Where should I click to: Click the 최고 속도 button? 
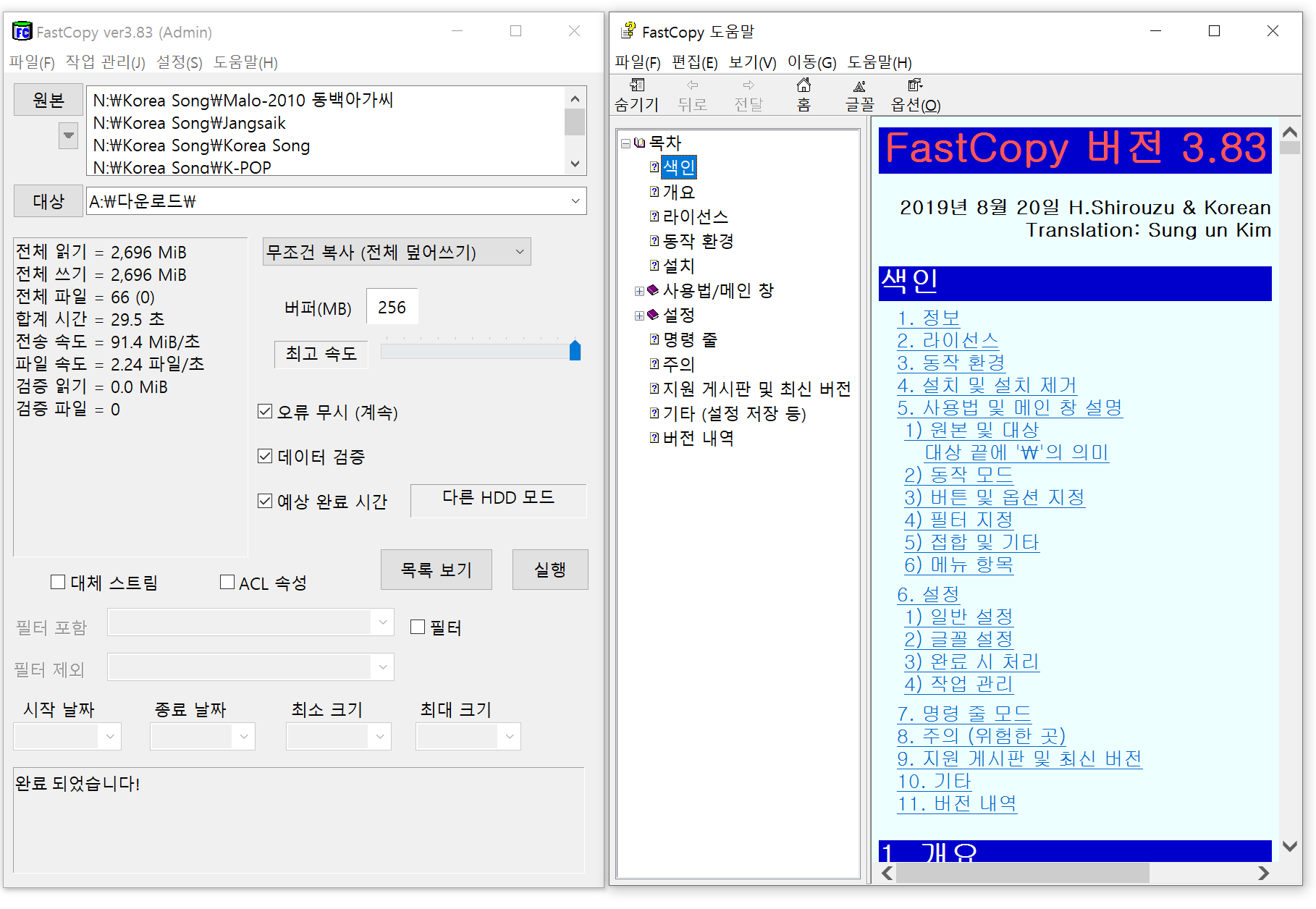(x=321, y=354)
